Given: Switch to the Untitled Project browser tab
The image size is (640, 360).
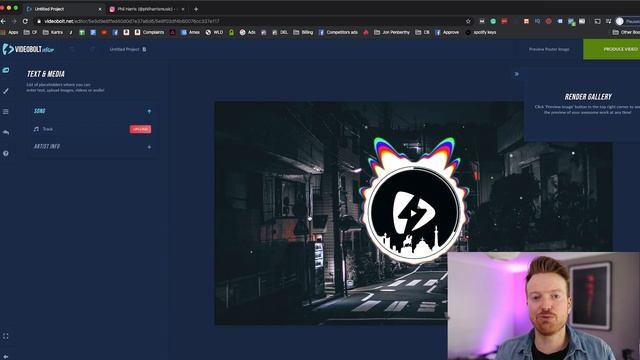Looking at the screenshot, I should [x=63, y=9].
